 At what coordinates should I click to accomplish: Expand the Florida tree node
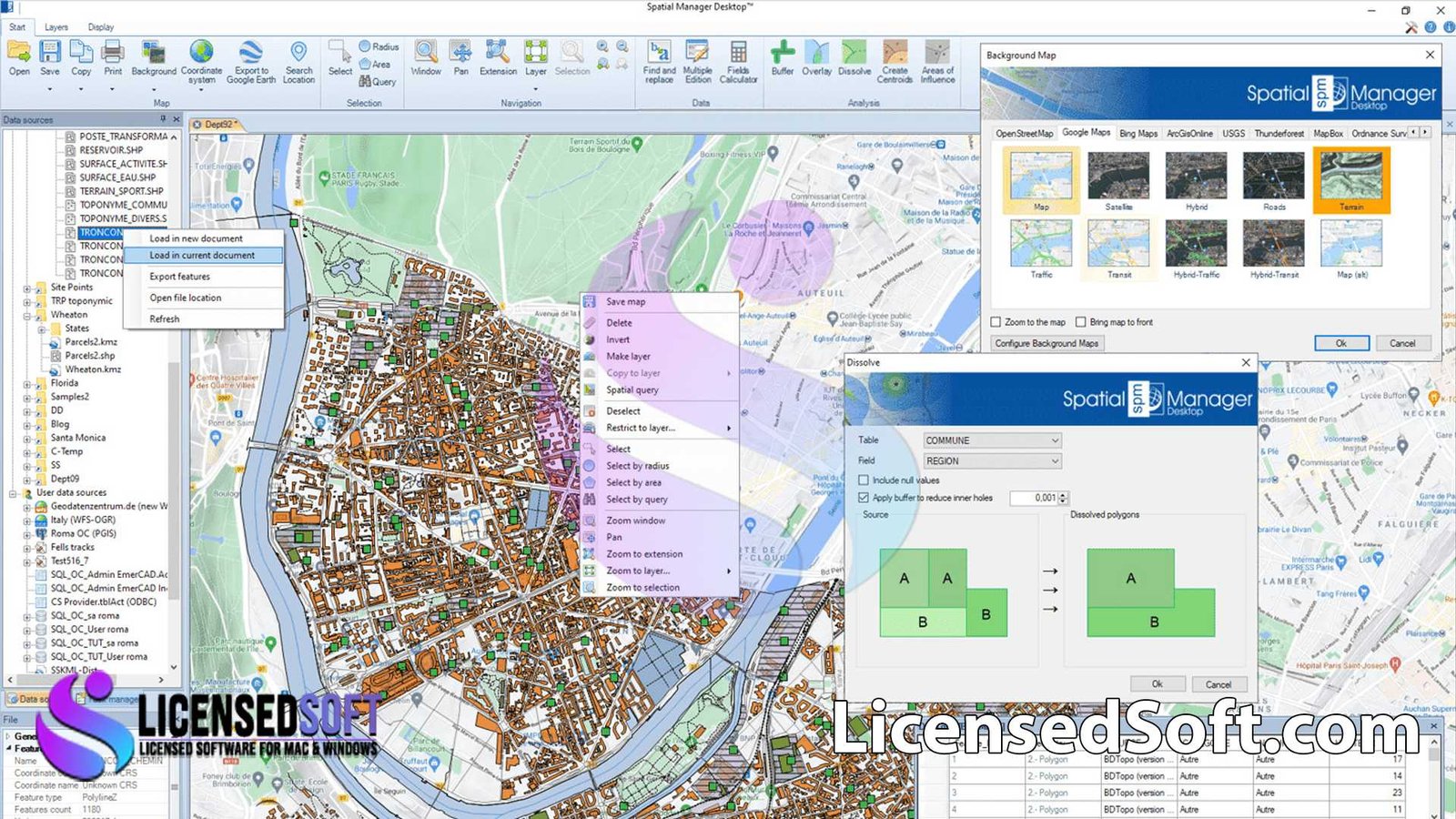pos(27,384)
